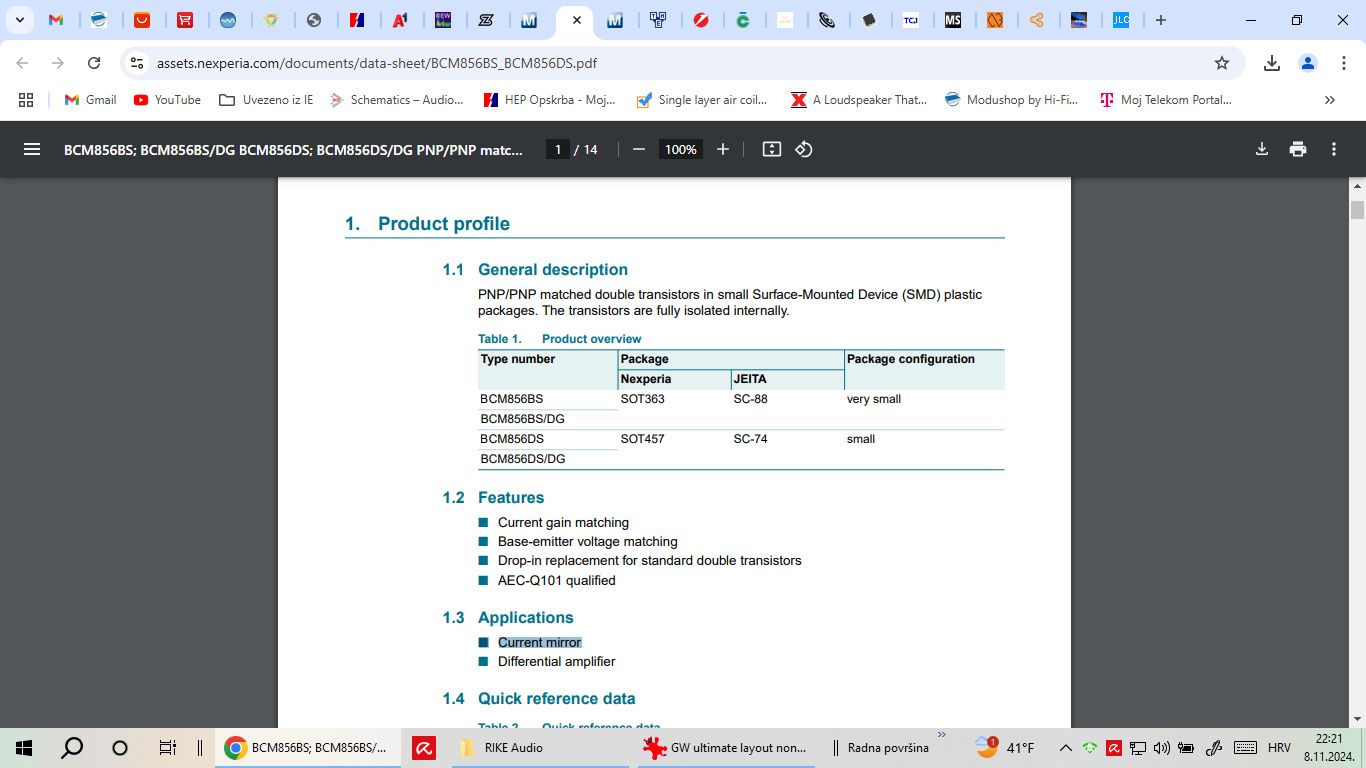Zoom in on the PDF
This screenshot has height=768, width=1366.
(723, 149)
